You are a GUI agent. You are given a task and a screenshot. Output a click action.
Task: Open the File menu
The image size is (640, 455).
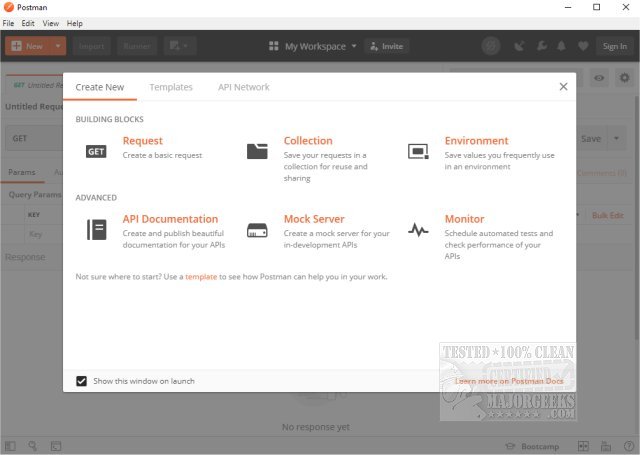(9, 23)
